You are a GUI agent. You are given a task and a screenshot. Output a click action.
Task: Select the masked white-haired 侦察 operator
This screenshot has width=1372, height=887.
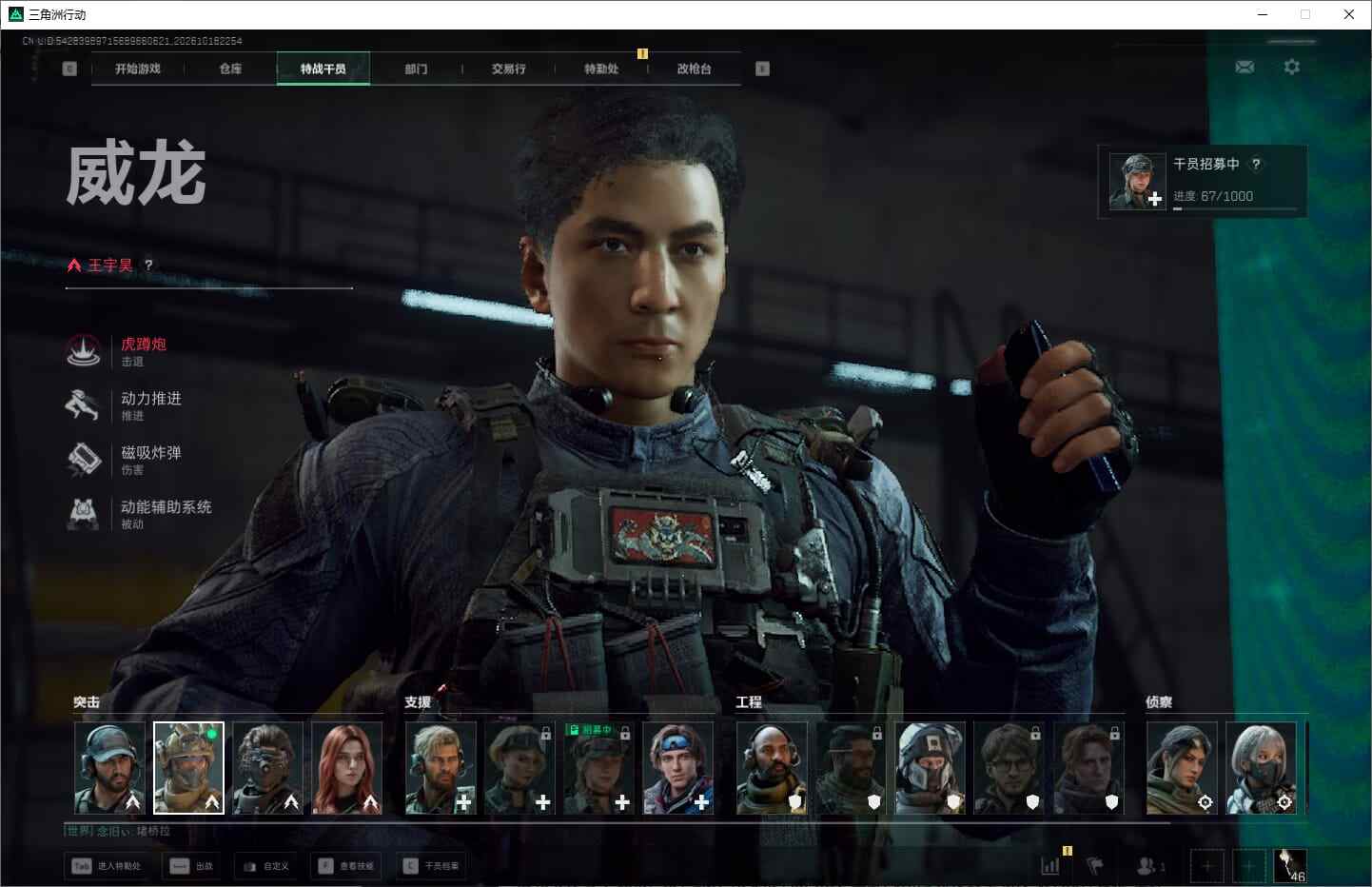[x=1261, y=768]
